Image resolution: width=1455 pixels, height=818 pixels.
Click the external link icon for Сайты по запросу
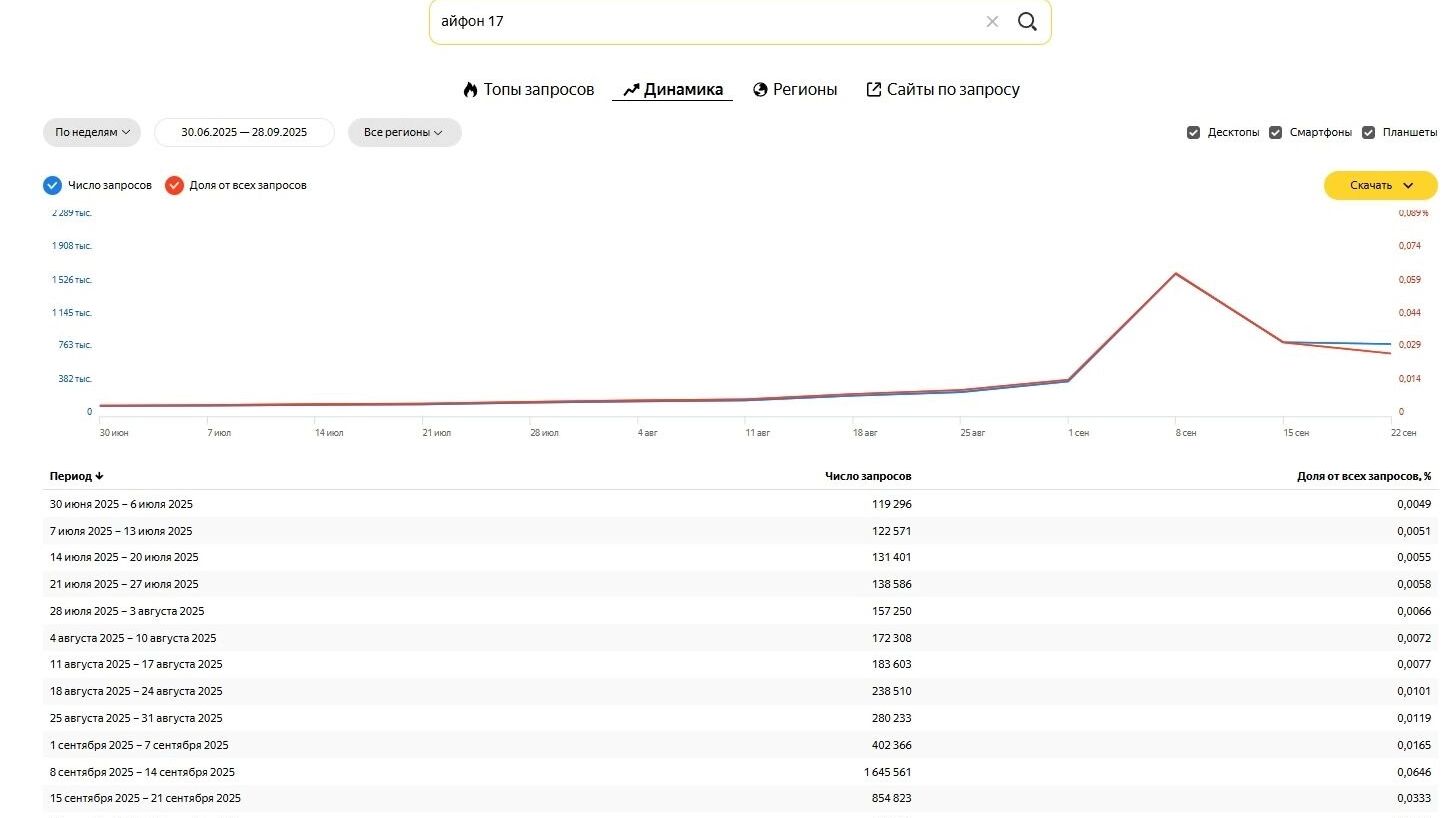tap(873, 90)
